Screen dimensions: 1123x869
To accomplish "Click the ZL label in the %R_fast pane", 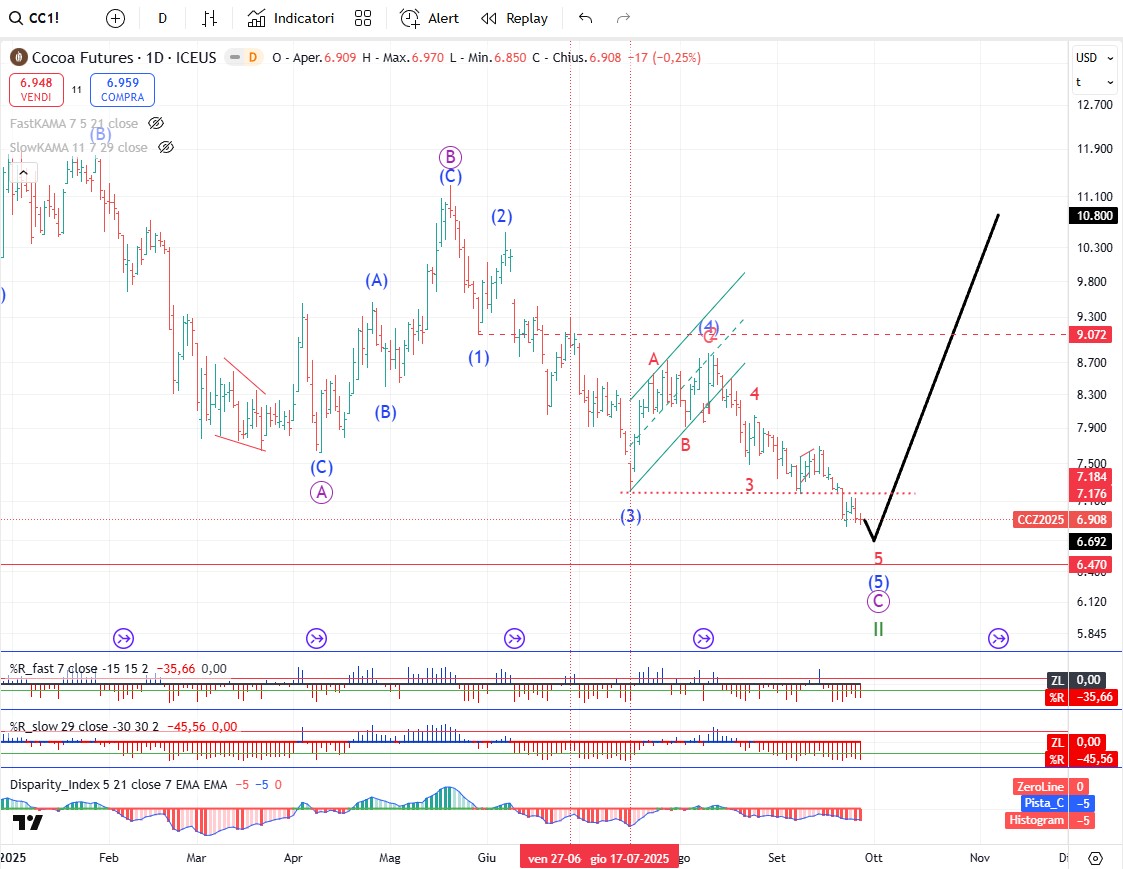I will click(x=1057, y=680).
